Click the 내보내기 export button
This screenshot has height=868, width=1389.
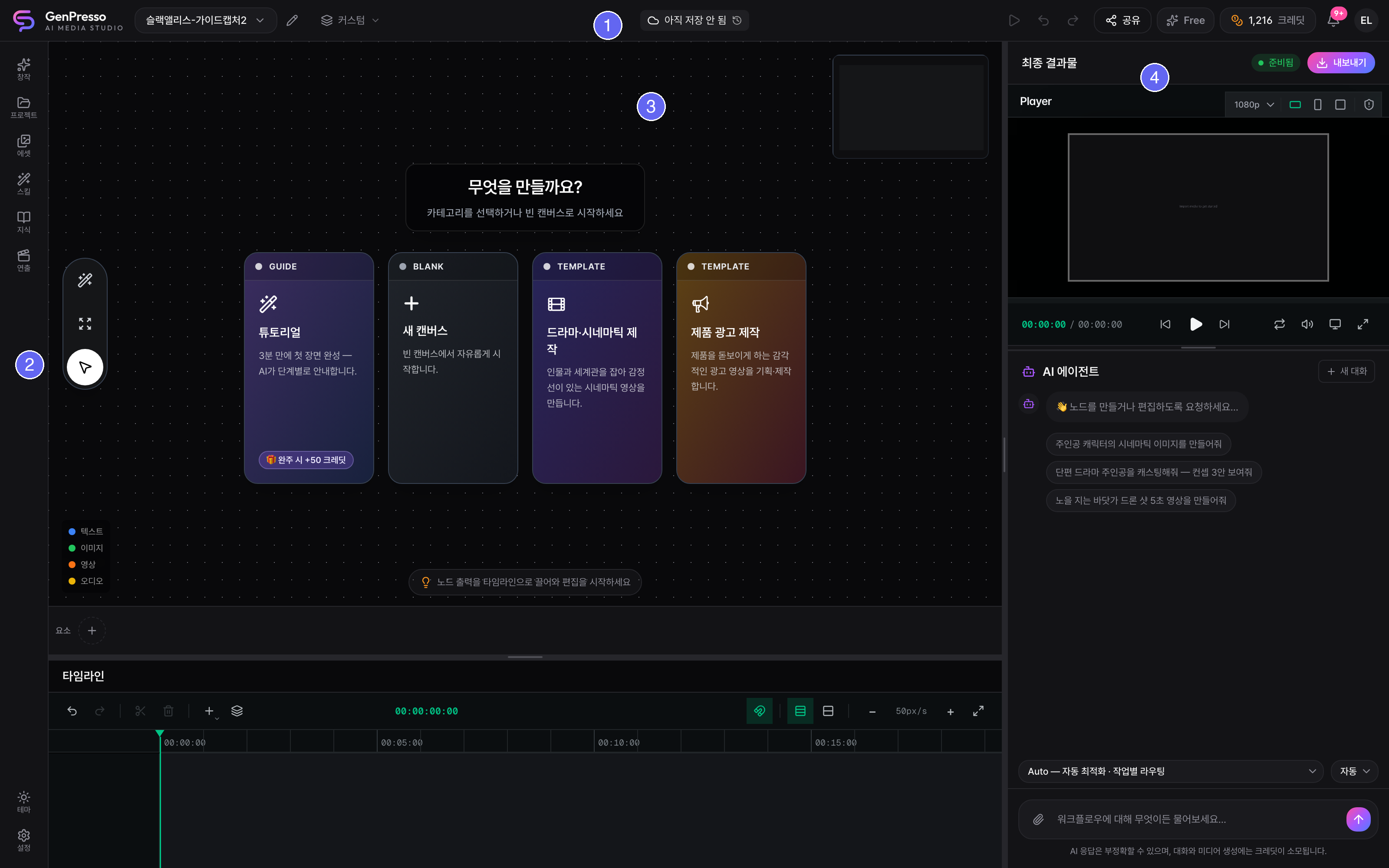[x=1341, y=62]
